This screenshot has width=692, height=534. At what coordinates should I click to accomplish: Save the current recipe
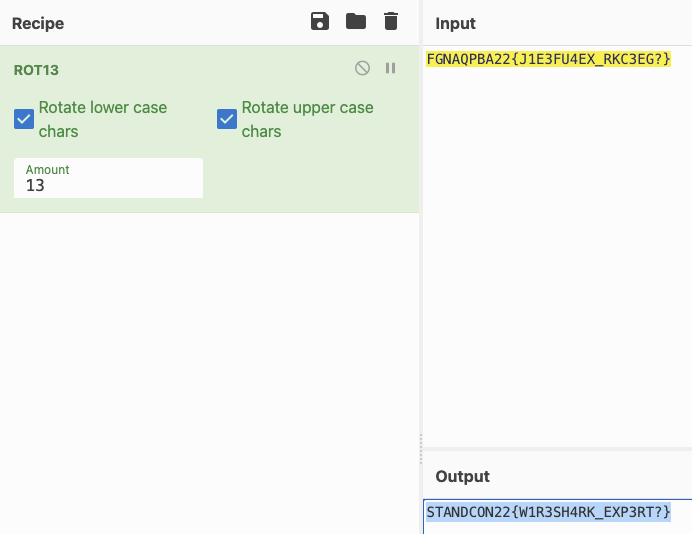(320, 21)
